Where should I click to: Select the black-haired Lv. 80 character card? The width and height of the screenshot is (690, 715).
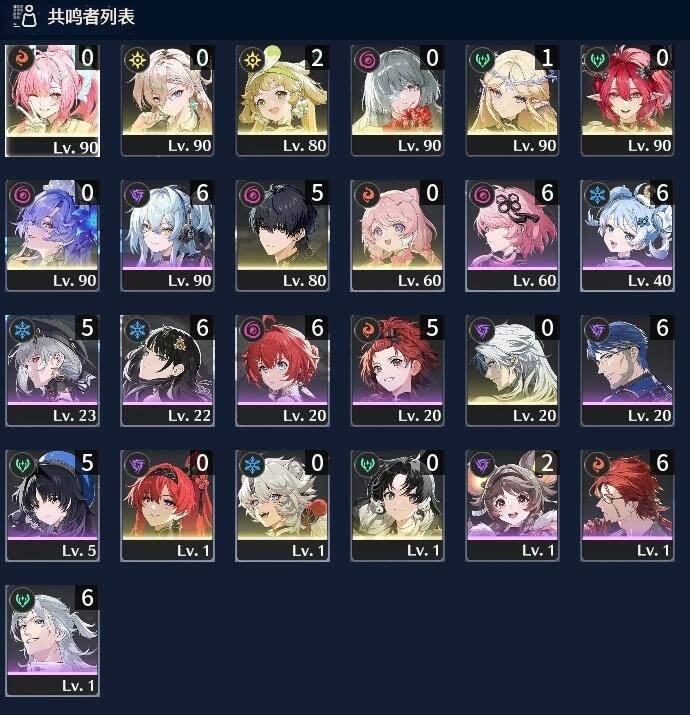point(282,235)
